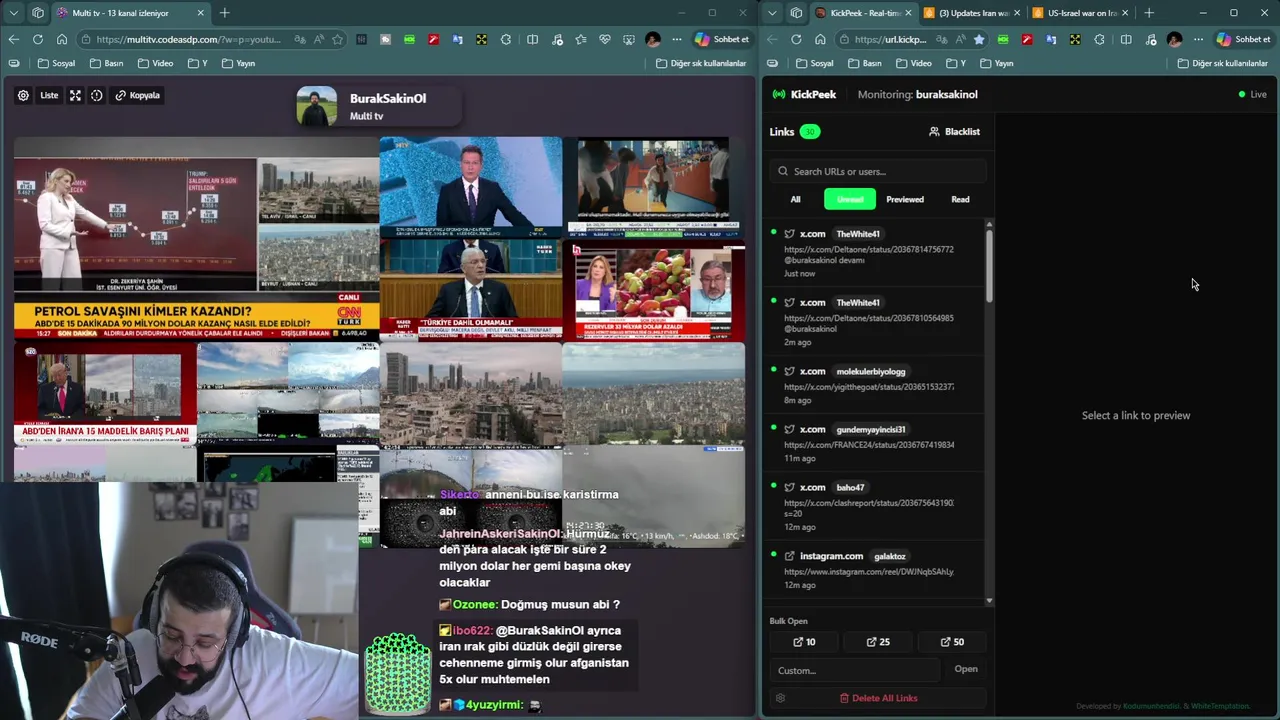Click the Liste button in Multi tv
The width and height of the screenshot is (1280, 720).
tap(49, 95)
